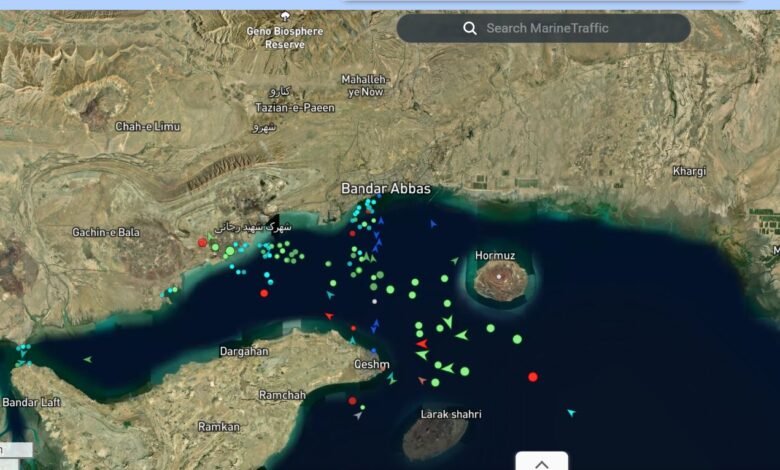Click the red arrow vessel east of Qeshm
This screenshot has height=470, width=780.
tap(422, 343)
